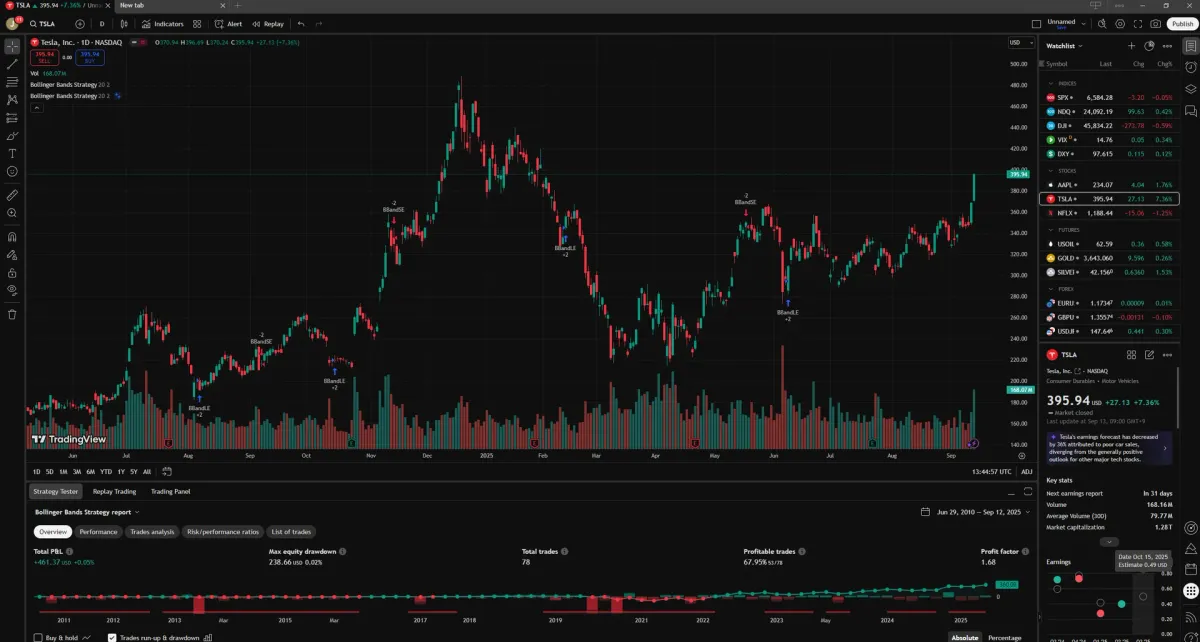The width and height of the screenshot is (1200, 642).
Task: Collapse the indicator legend chevron
Action: pos(38,107)
